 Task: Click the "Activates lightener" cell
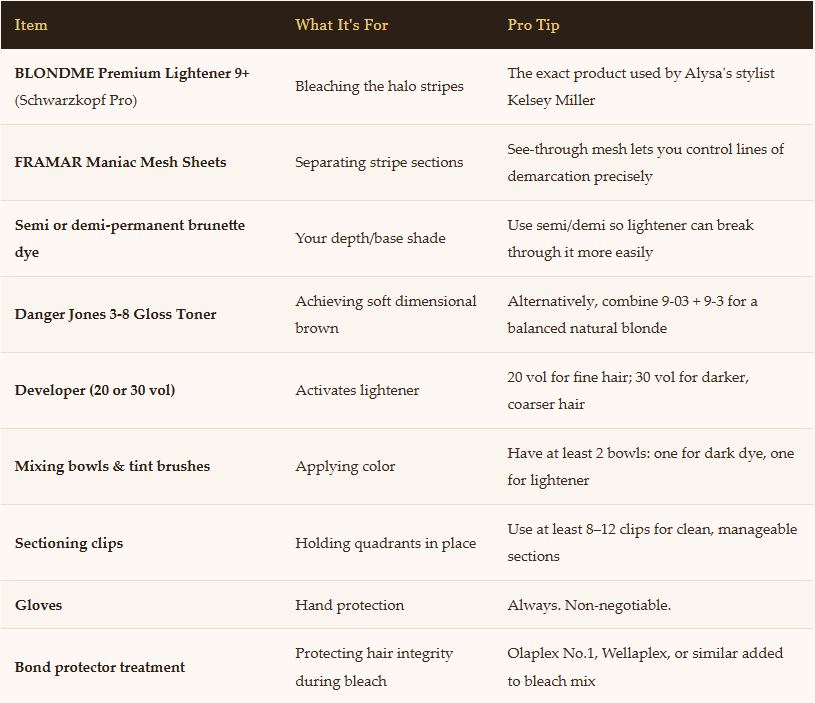[357, 390]
